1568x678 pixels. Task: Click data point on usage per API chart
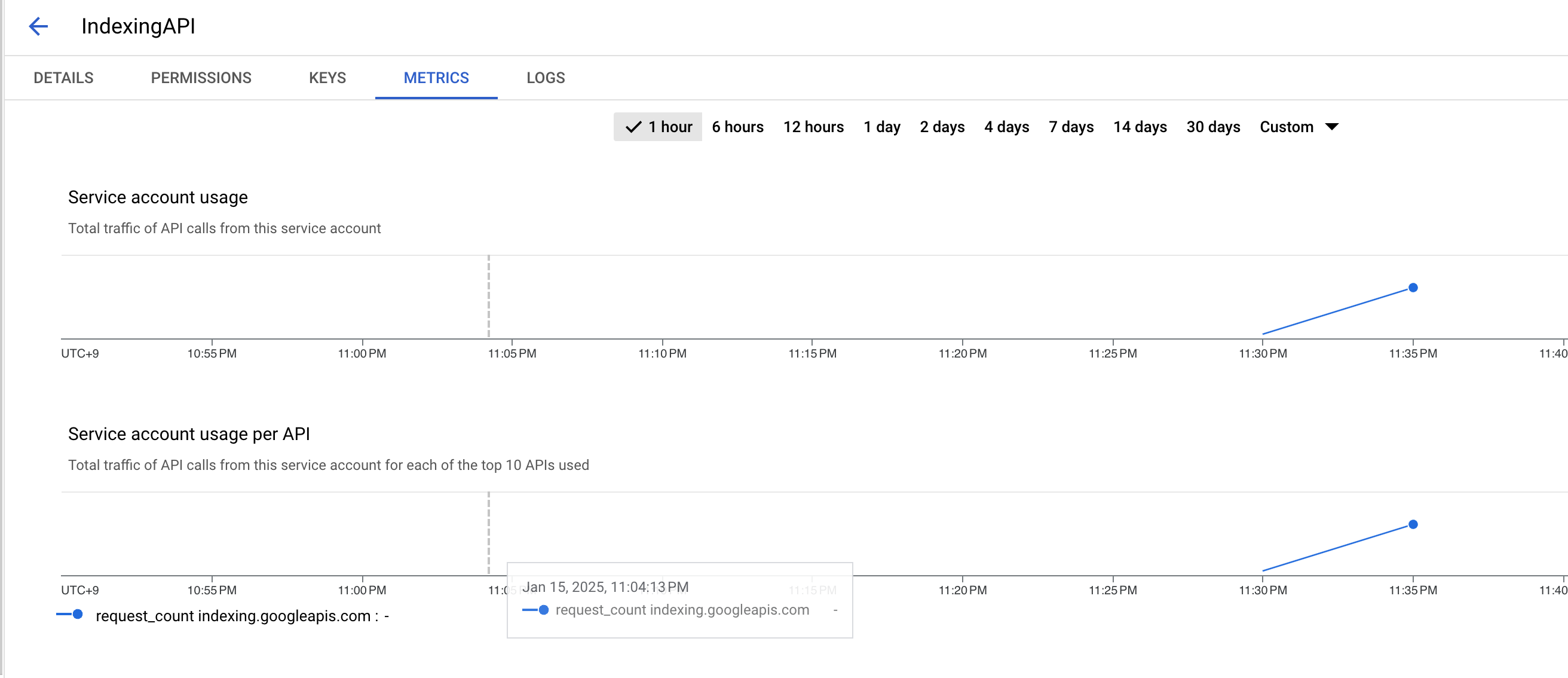pyautogui.click(x=1413, y=524)
